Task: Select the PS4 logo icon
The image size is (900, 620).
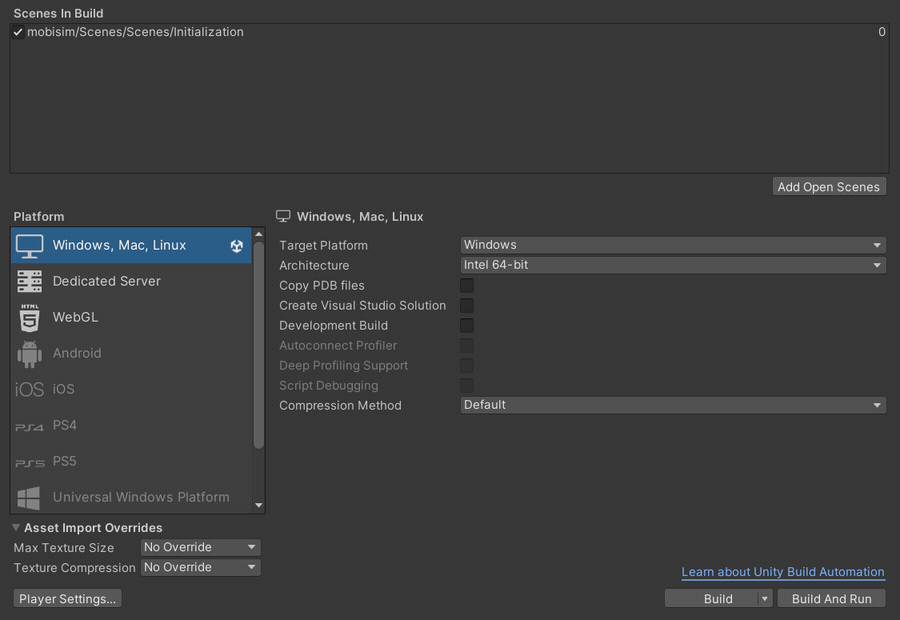Action: [x=29, y=427]
